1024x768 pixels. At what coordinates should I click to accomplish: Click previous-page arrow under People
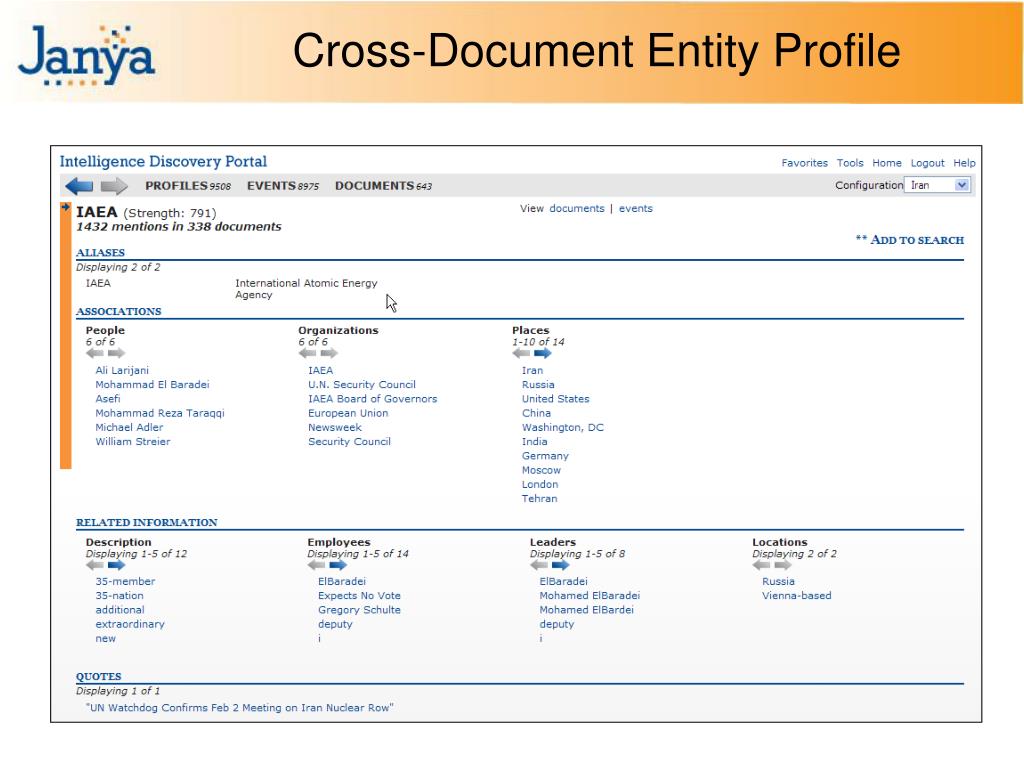[x=95, y=353]
